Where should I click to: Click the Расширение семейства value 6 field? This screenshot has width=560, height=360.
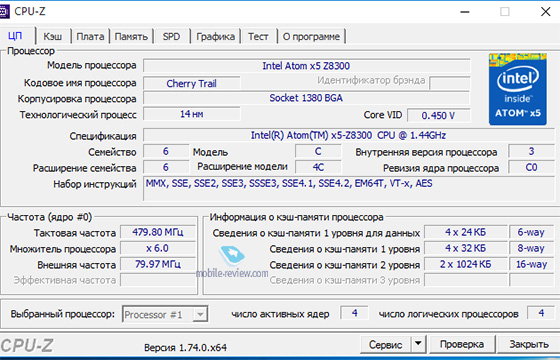click(166, 167)
